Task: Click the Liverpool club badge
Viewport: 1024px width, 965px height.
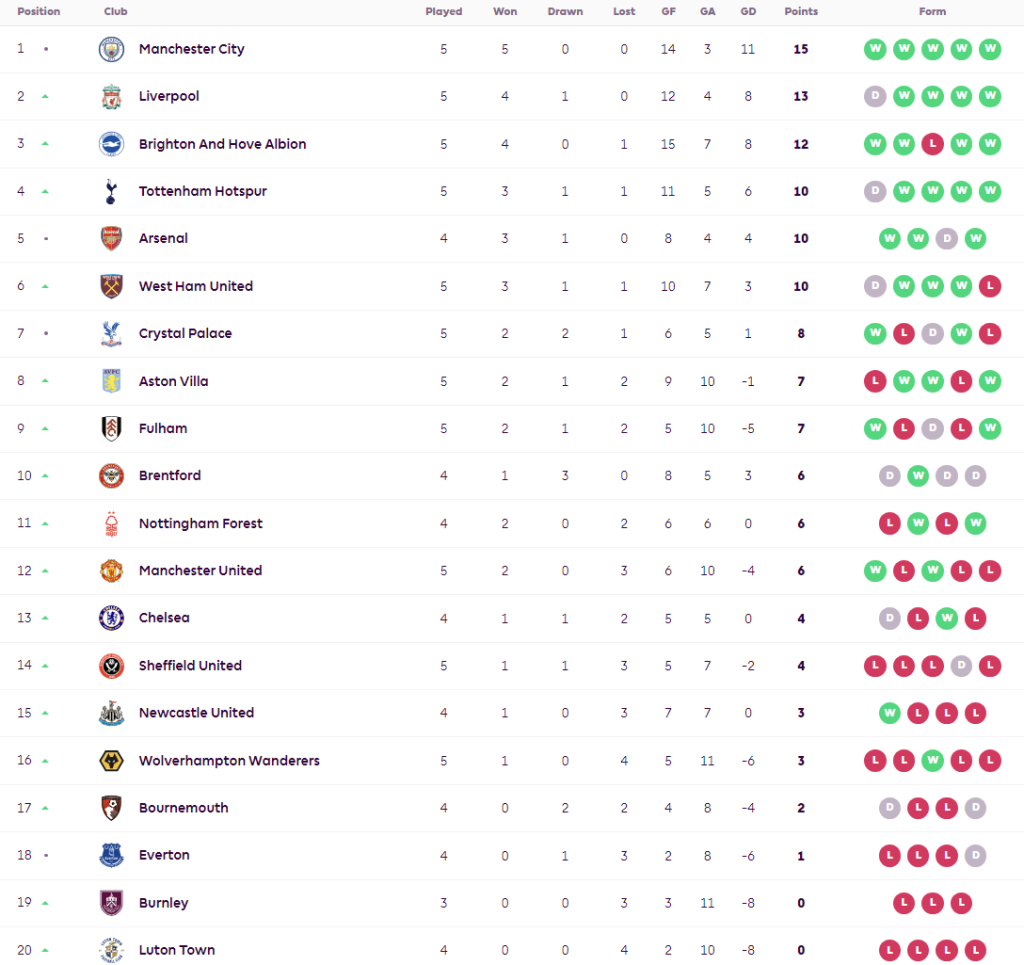Action: pos(111,97)
